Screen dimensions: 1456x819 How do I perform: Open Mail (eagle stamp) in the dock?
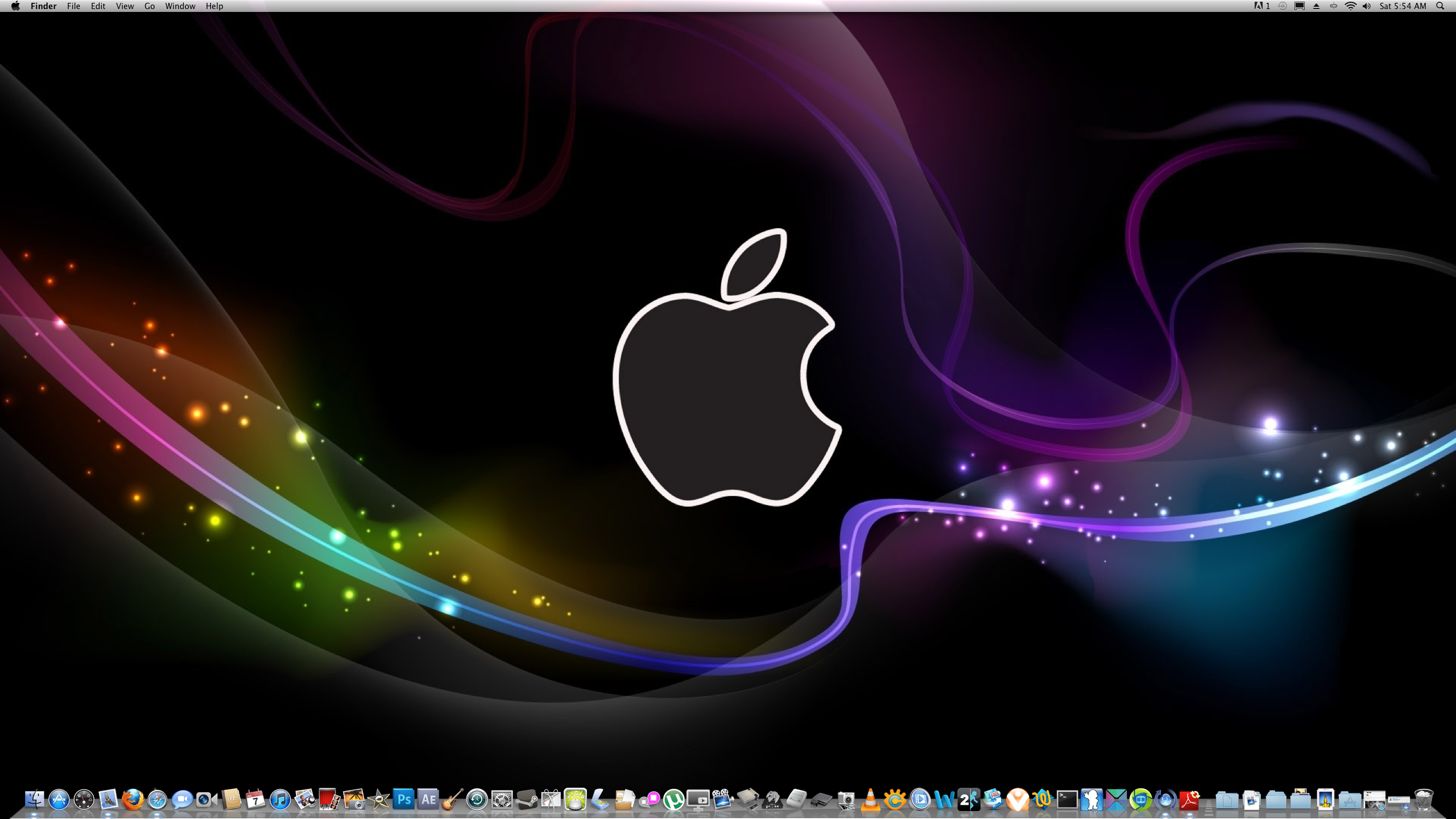tap(108, 800)
